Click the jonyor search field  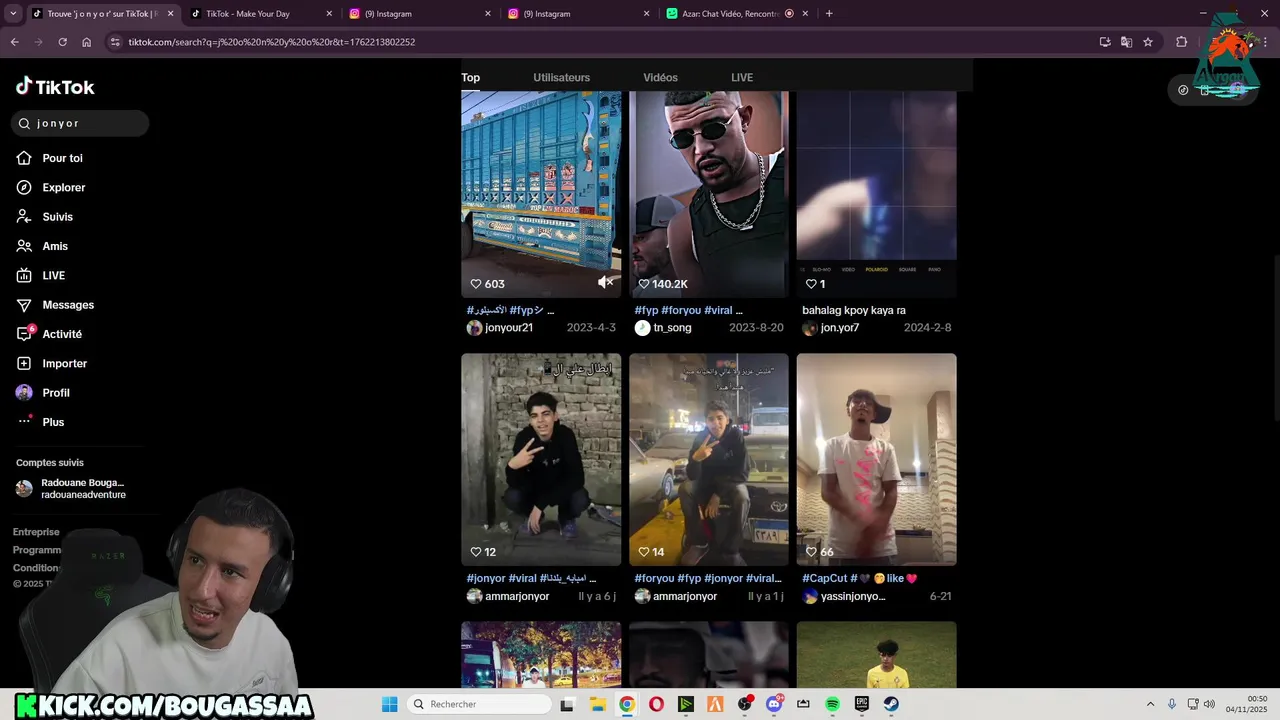click(x=81, y=123)
